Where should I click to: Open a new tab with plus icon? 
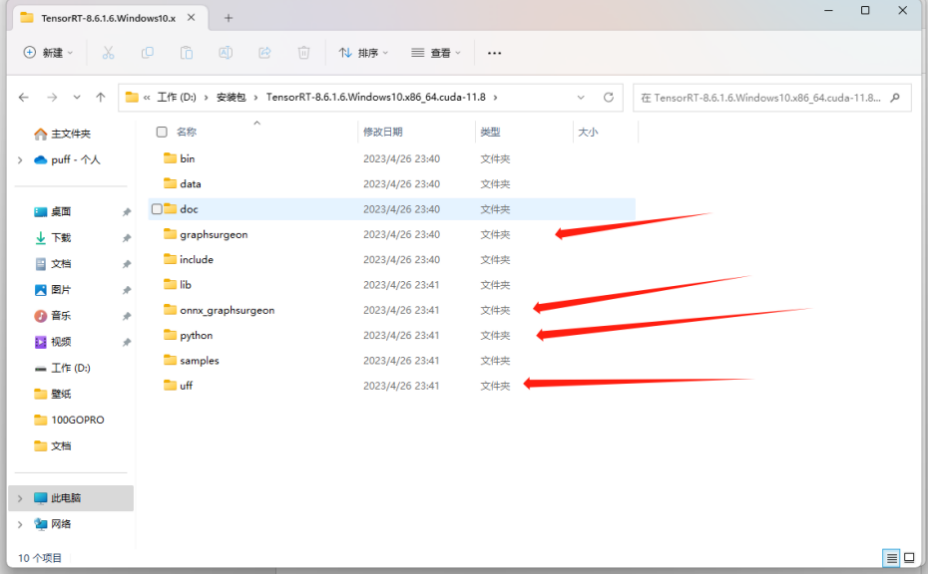click(x=228, y=18)
